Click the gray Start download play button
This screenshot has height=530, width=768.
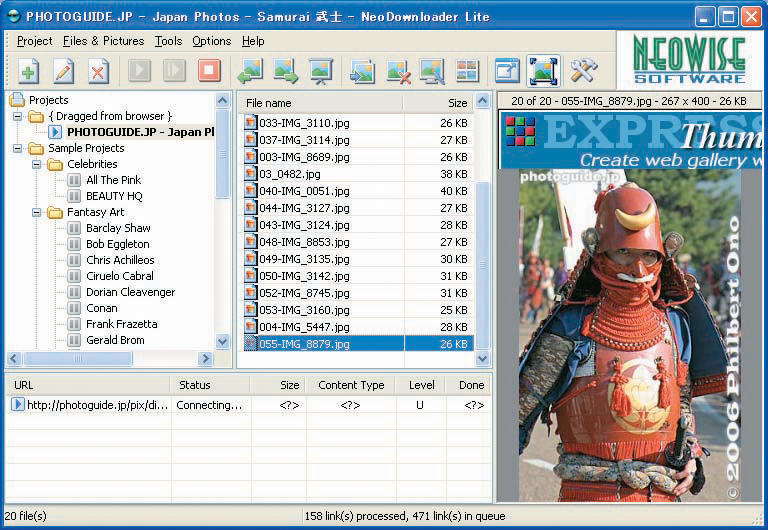(140, 71)
